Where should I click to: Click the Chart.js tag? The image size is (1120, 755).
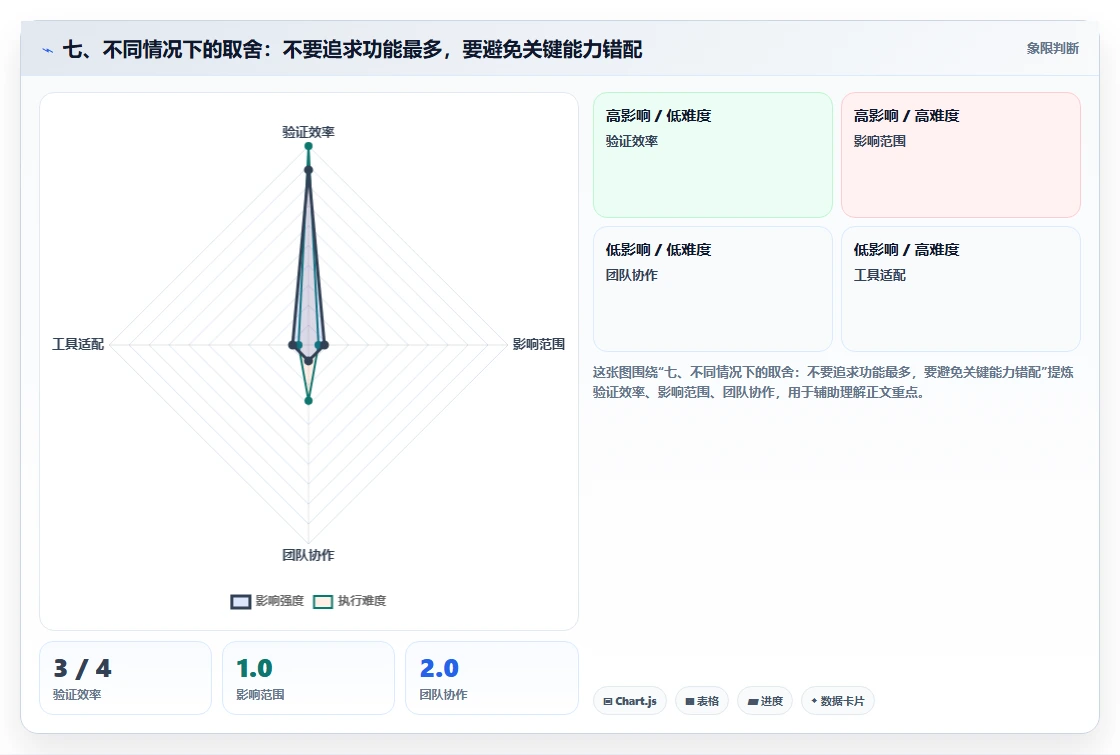coord(630,701)
